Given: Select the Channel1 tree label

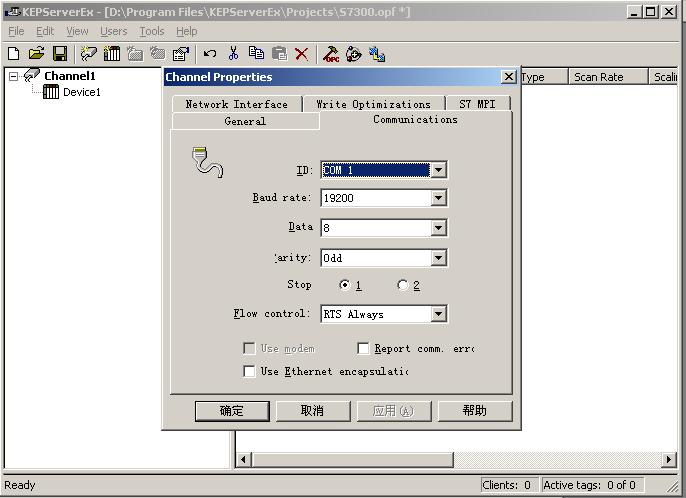Looking at the screenshot, I should 70,76.
